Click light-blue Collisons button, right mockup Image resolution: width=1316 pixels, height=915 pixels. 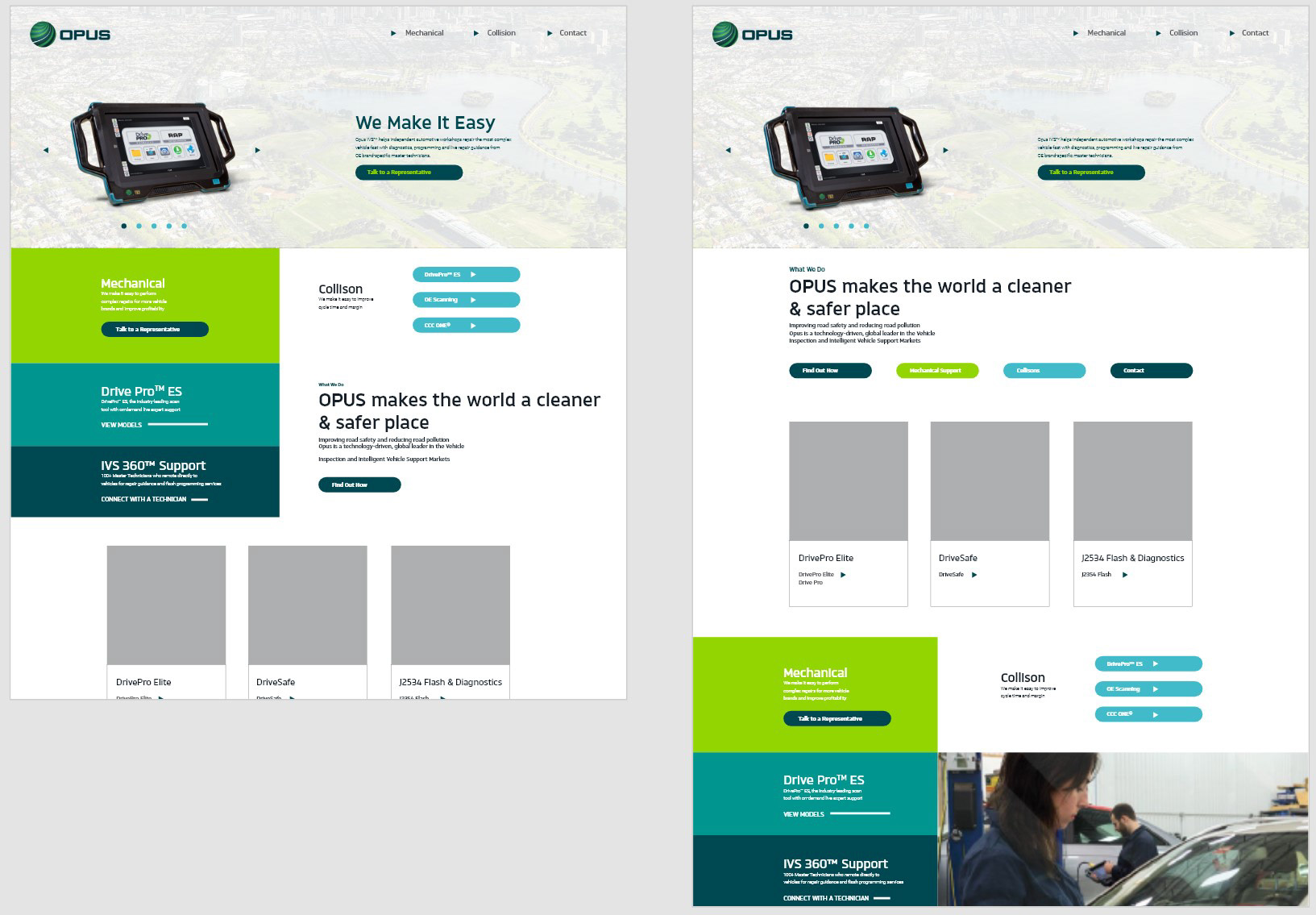click(x=1044, y=371)
